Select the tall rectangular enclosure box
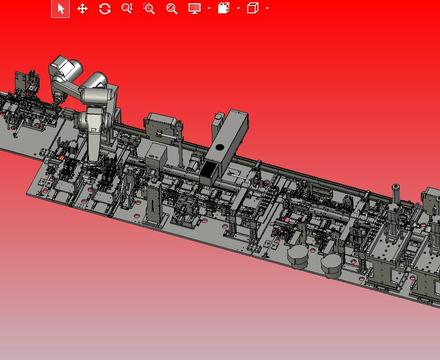The width and height of the screenshot is (440, 360). coord(227,145)
